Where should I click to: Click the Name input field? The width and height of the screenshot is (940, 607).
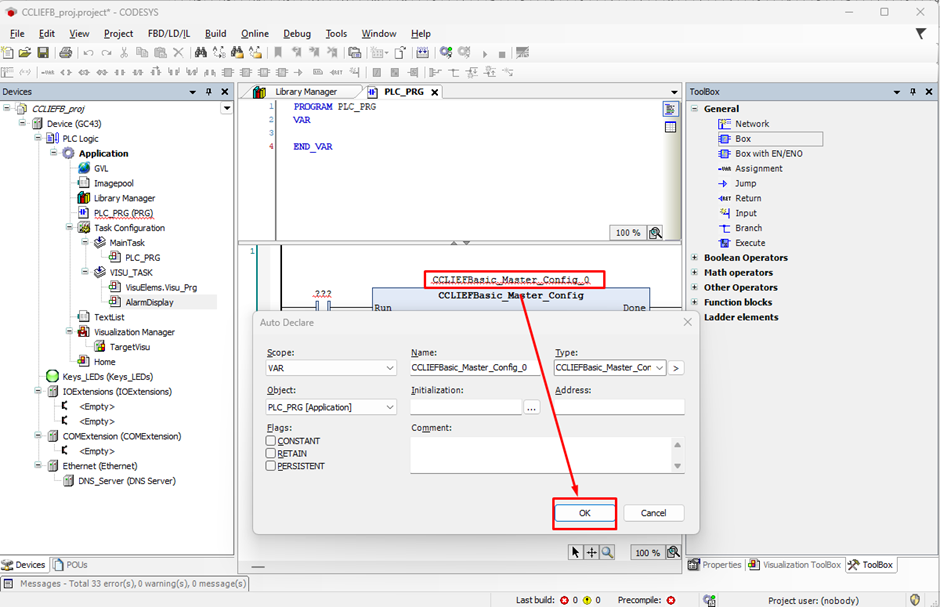[475, 367]
